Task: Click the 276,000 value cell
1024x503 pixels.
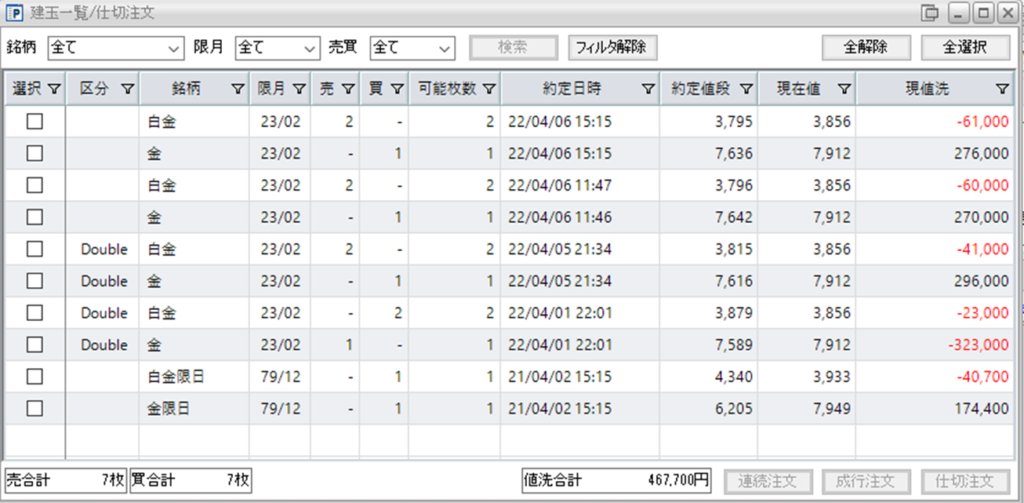Action: point(935,154)
